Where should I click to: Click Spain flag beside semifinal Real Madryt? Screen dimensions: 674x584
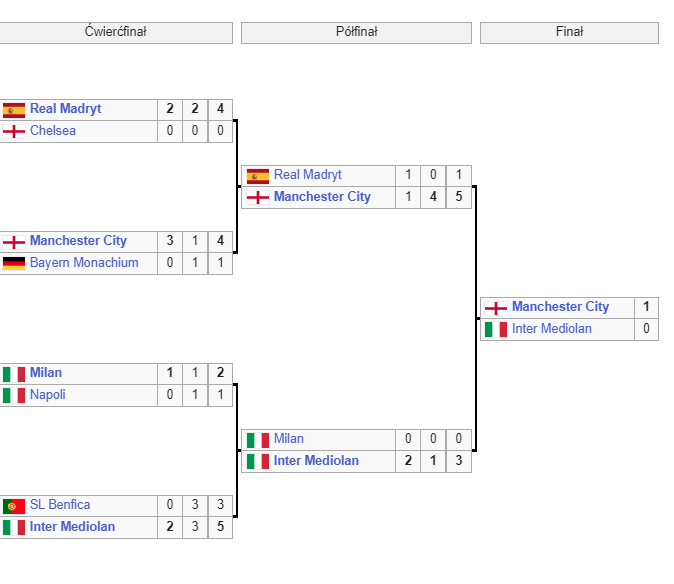pos(257,176)
